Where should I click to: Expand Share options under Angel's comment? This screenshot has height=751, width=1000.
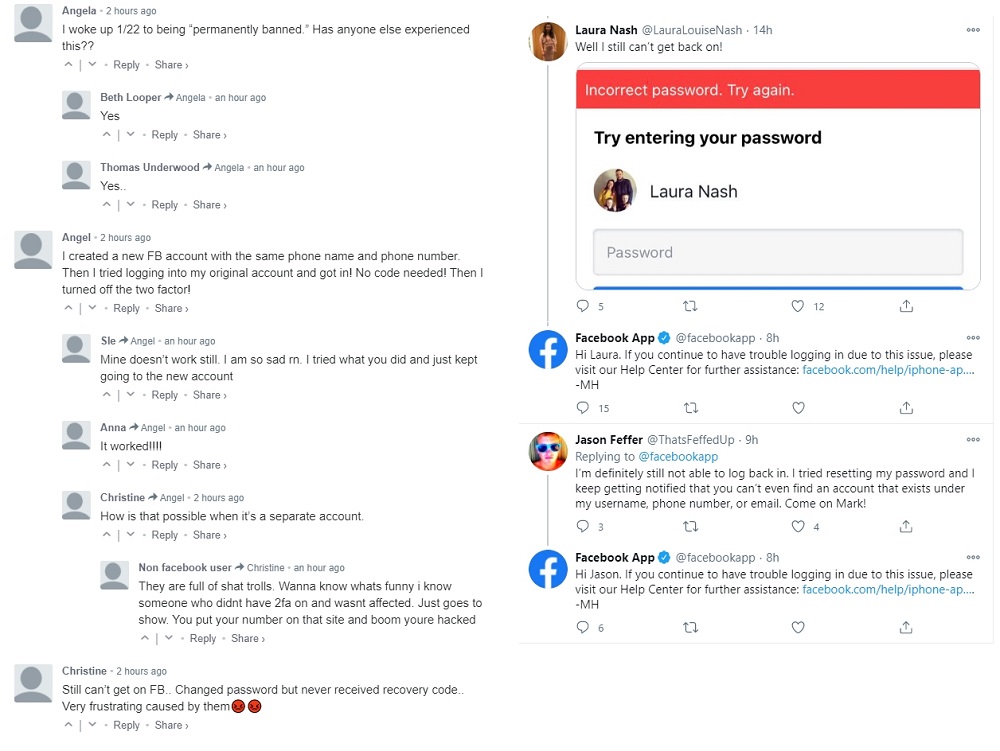point(171,308)
